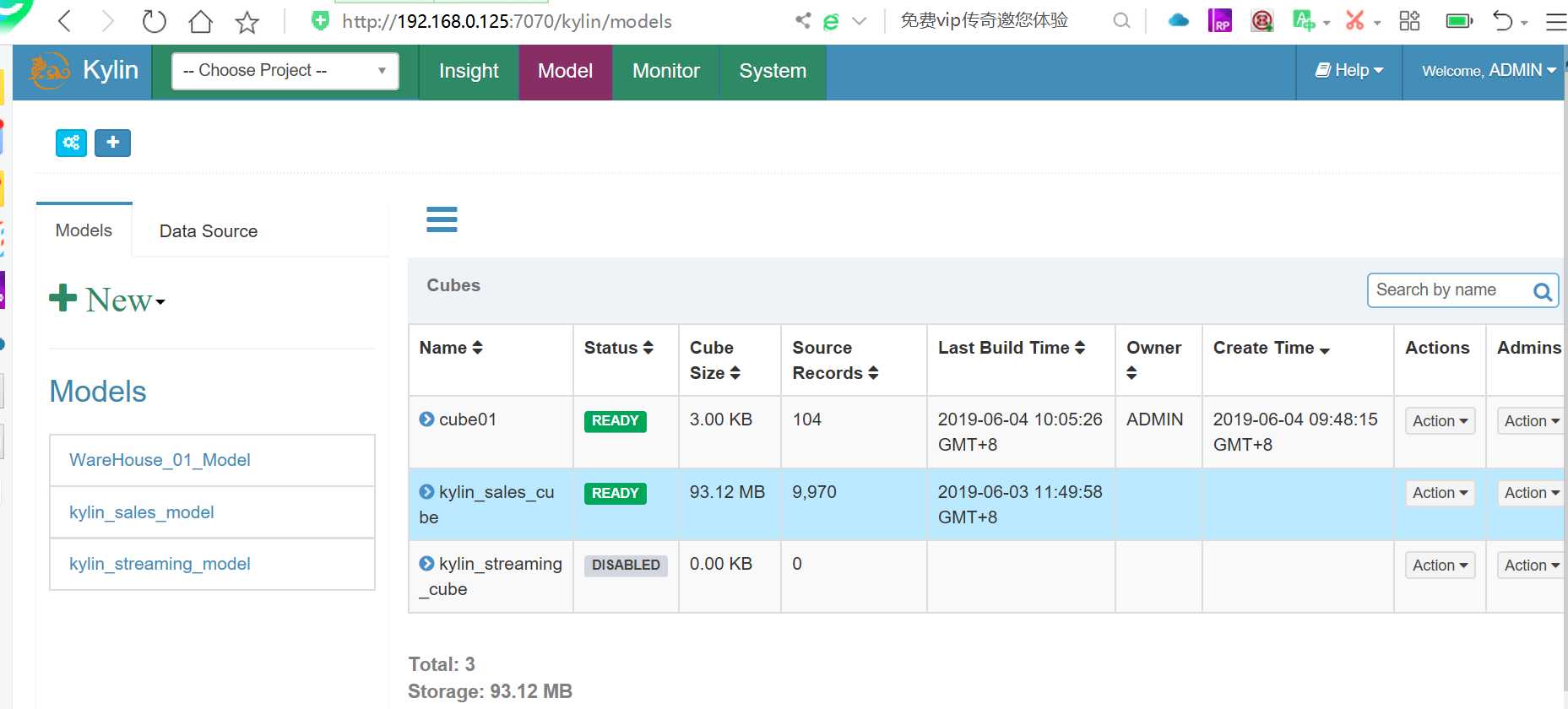Click READY status badge of cube01
The height and width of the screenshot is (709, 1568).
click(x=615, y=421)
